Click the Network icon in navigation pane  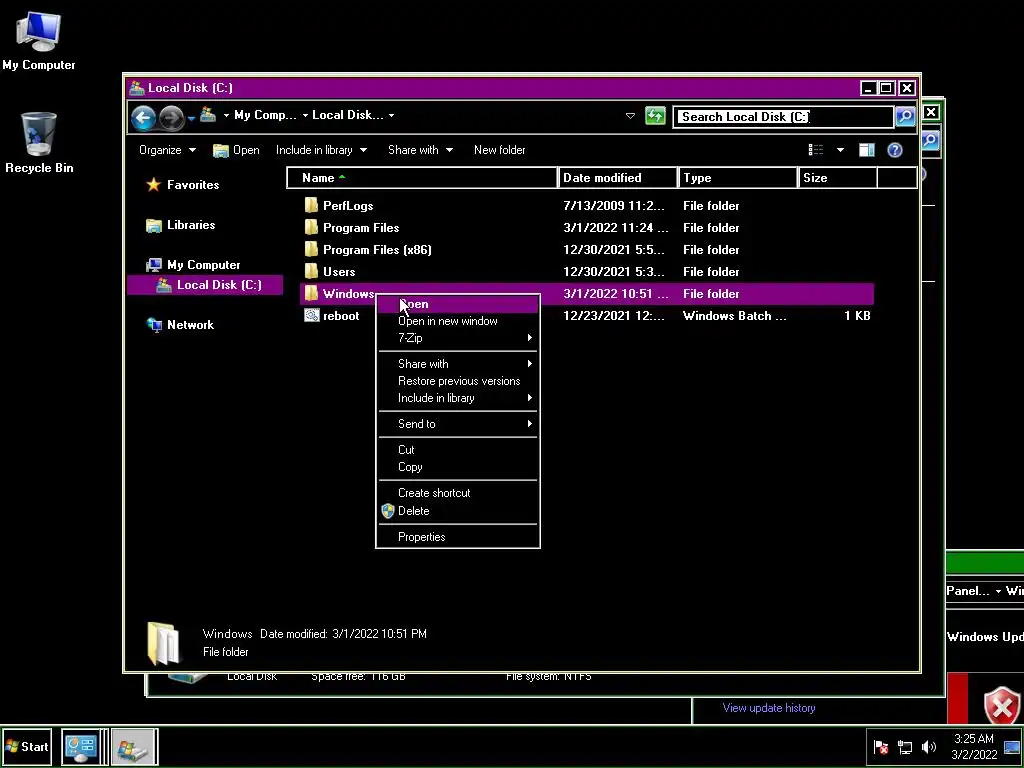click(154, 325)
